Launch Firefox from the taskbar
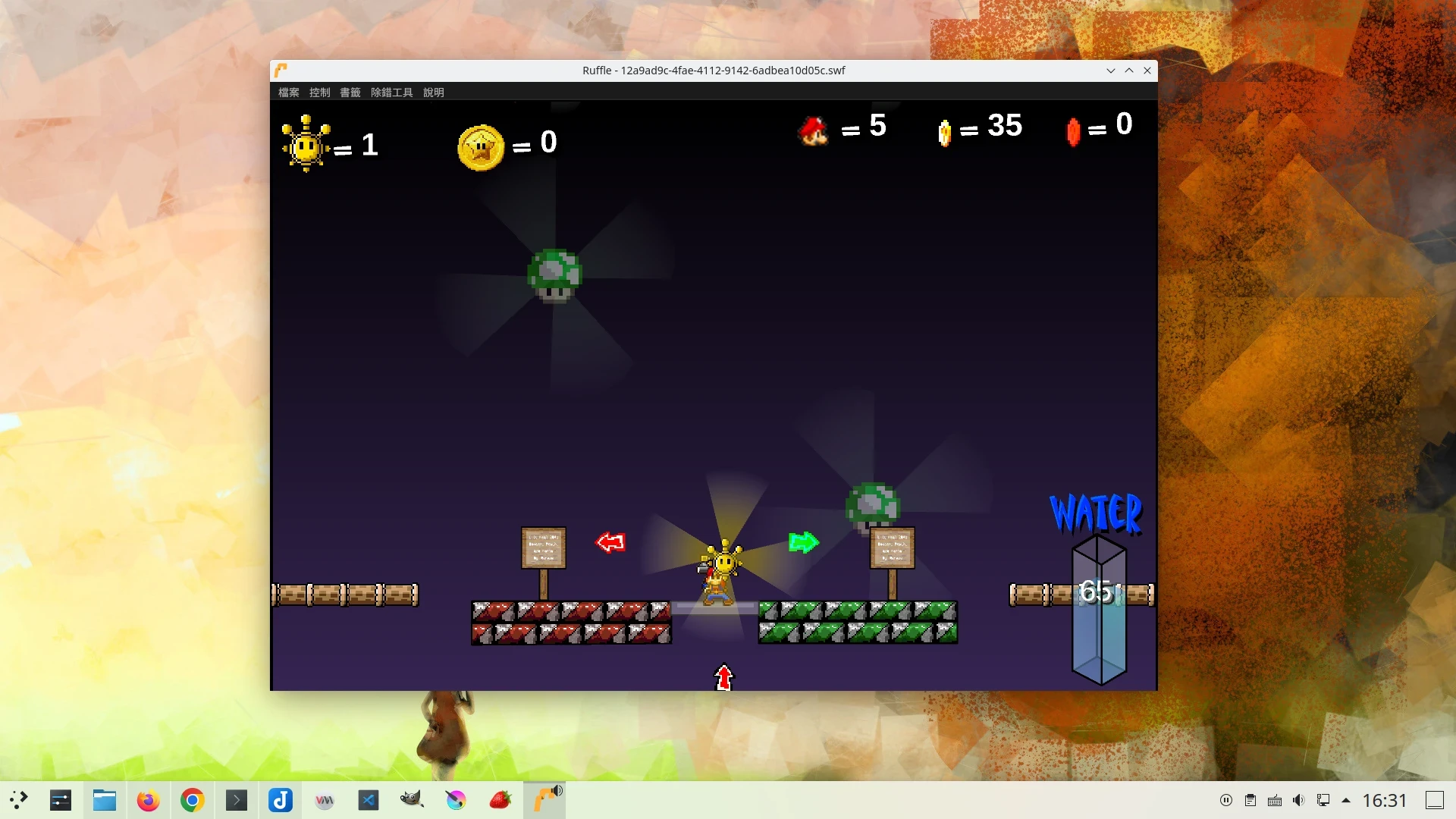Image resolution: width=1456 pixels, height=819 pixels. click(x=149, y=800)
